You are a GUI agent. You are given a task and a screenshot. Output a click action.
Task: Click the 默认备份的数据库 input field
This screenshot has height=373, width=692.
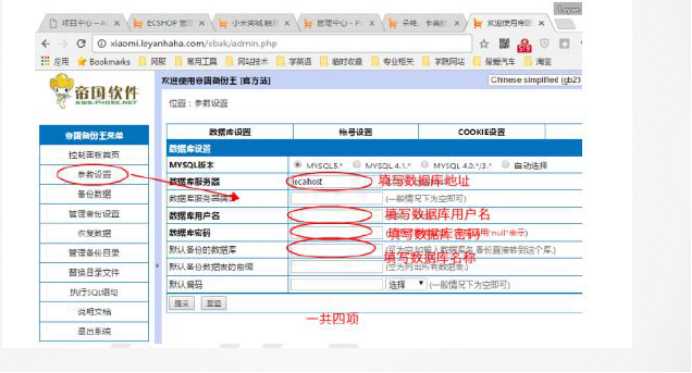pos(336,249)
